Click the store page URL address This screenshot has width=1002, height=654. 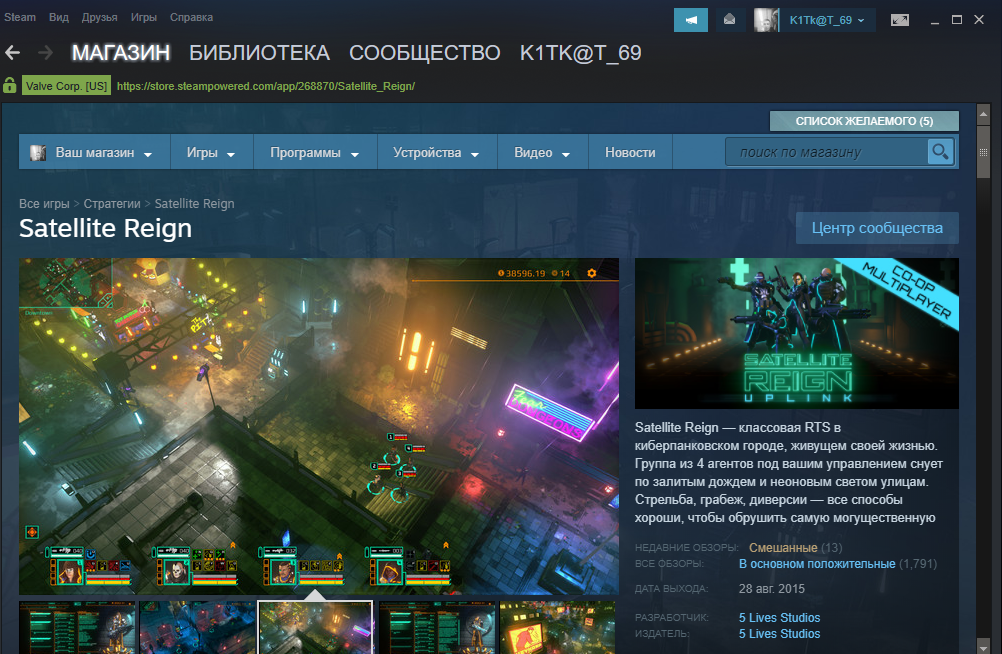(266, 86)
